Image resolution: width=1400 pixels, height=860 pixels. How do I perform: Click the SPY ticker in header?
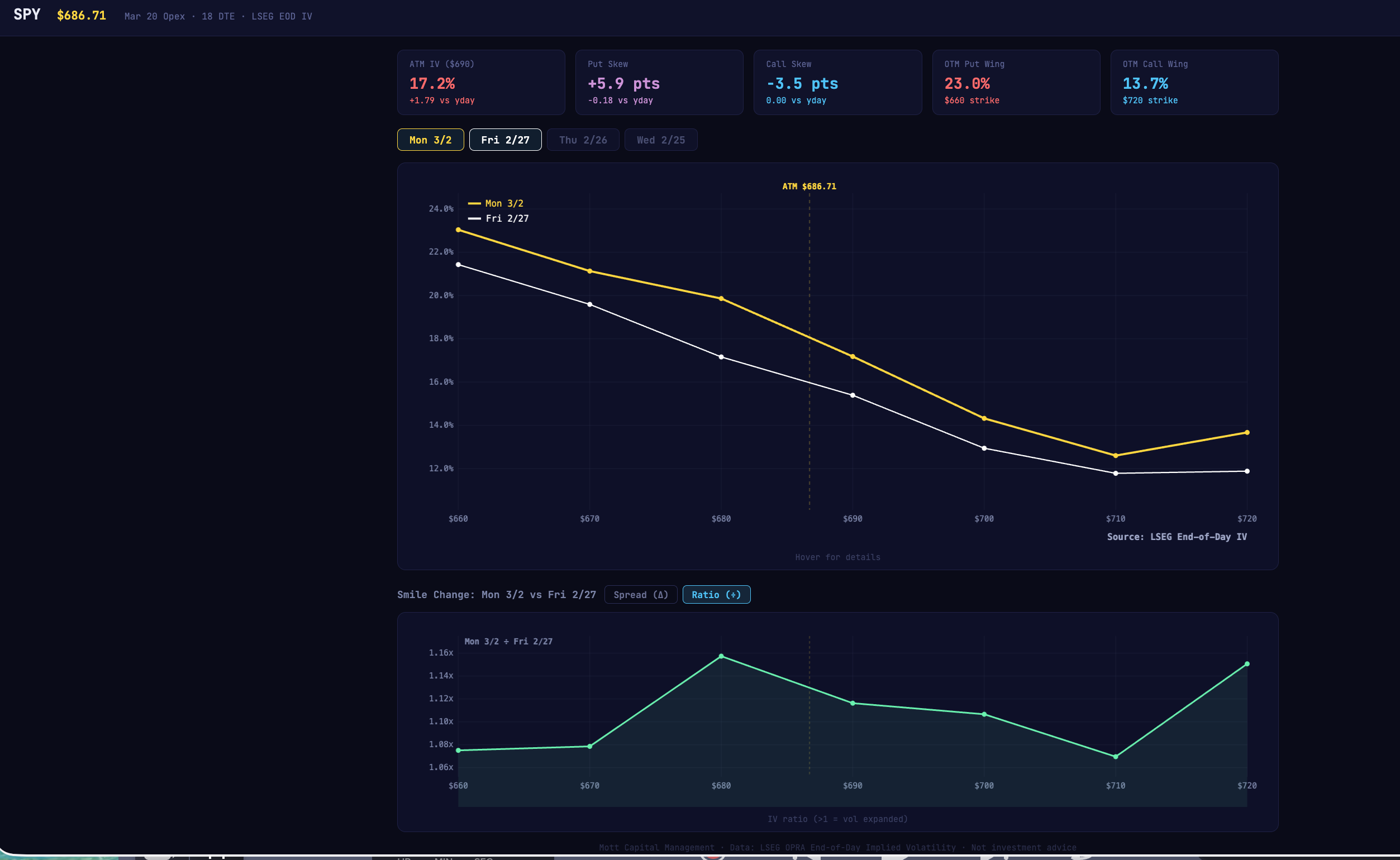pyautogui.click(x=27, y=15)
